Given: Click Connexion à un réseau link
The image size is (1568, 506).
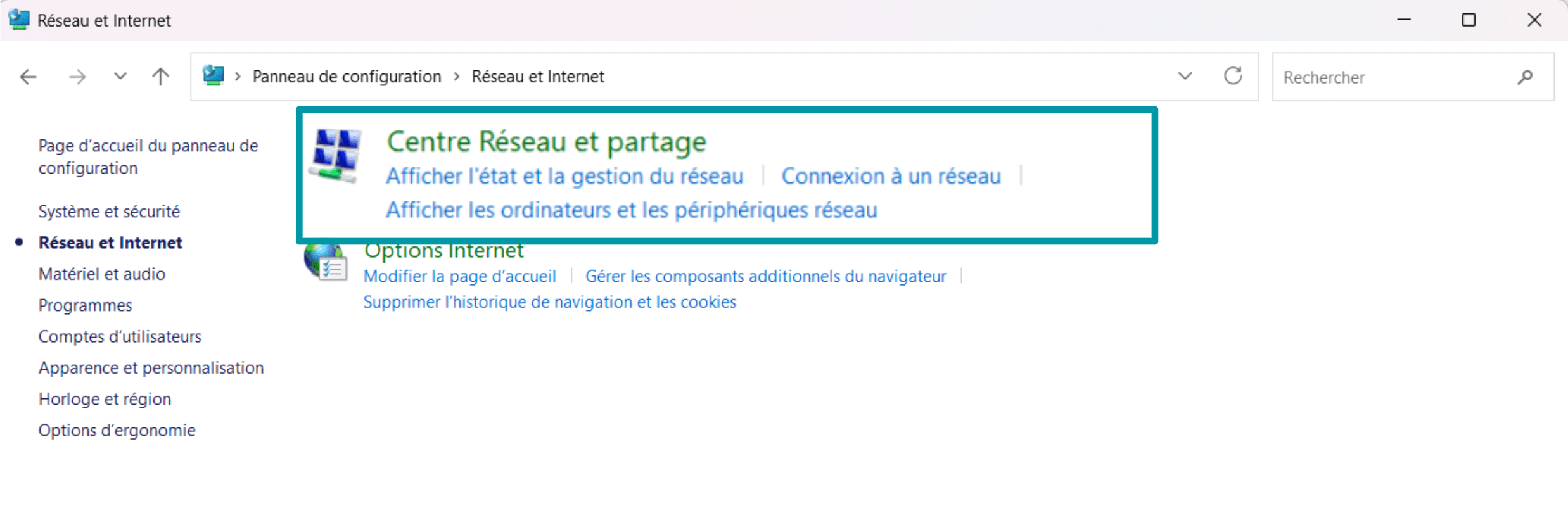Looking at the screenshot, I should (891, 176).
